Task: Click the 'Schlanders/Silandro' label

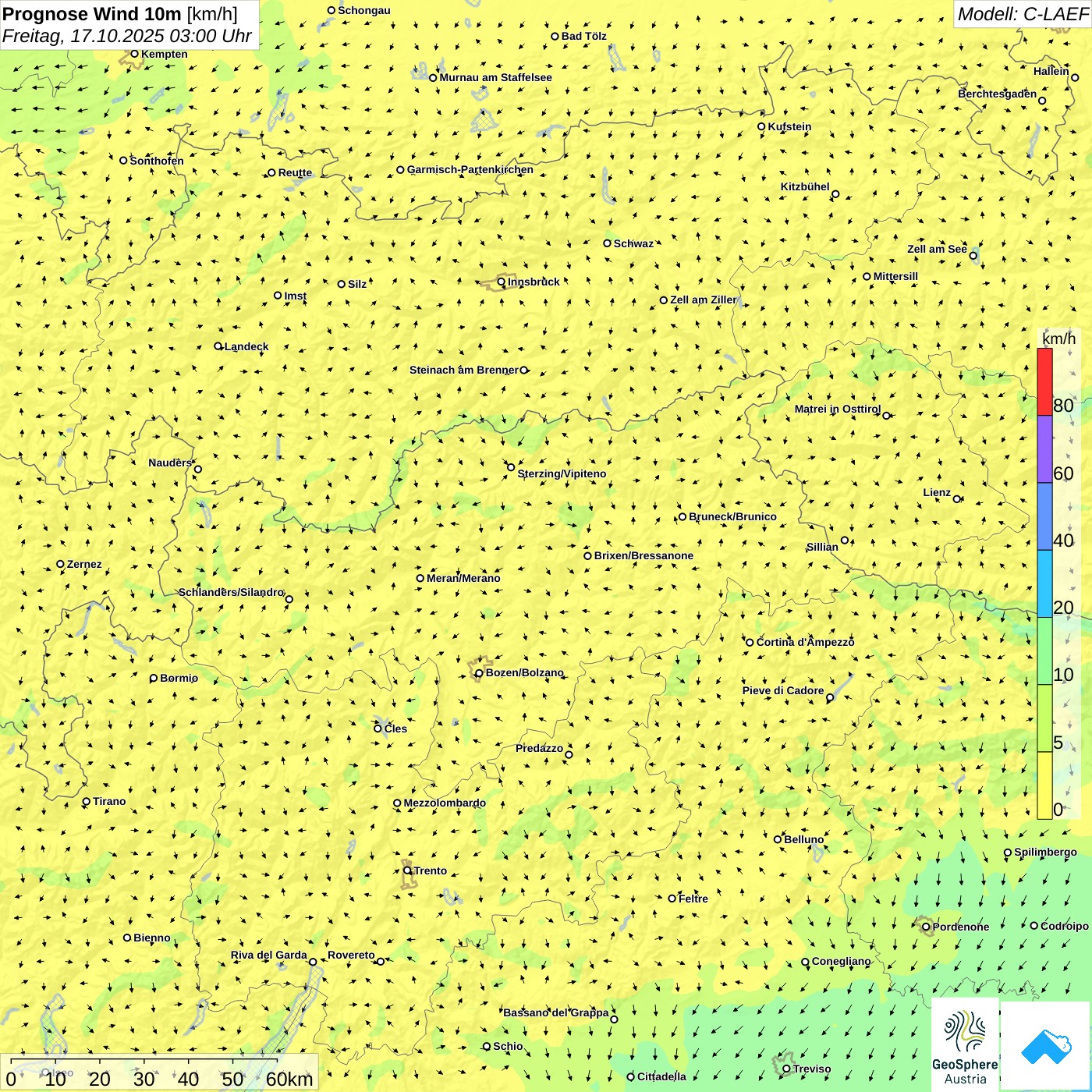Action: point(231,592)
